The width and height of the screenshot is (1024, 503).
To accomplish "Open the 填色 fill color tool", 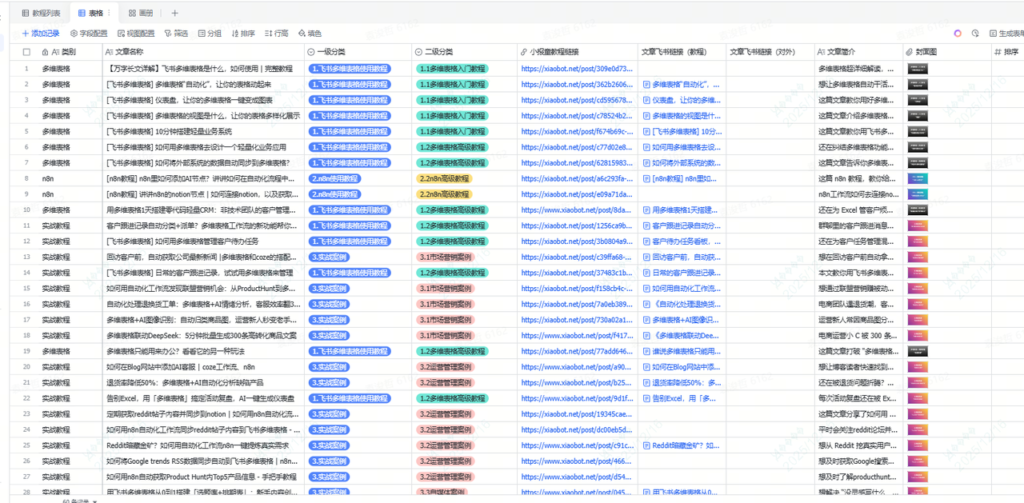I will [310, 33].
